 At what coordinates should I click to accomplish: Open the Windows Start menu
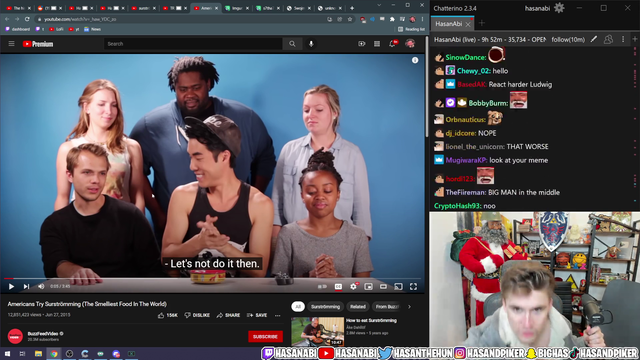coord(7,353)
